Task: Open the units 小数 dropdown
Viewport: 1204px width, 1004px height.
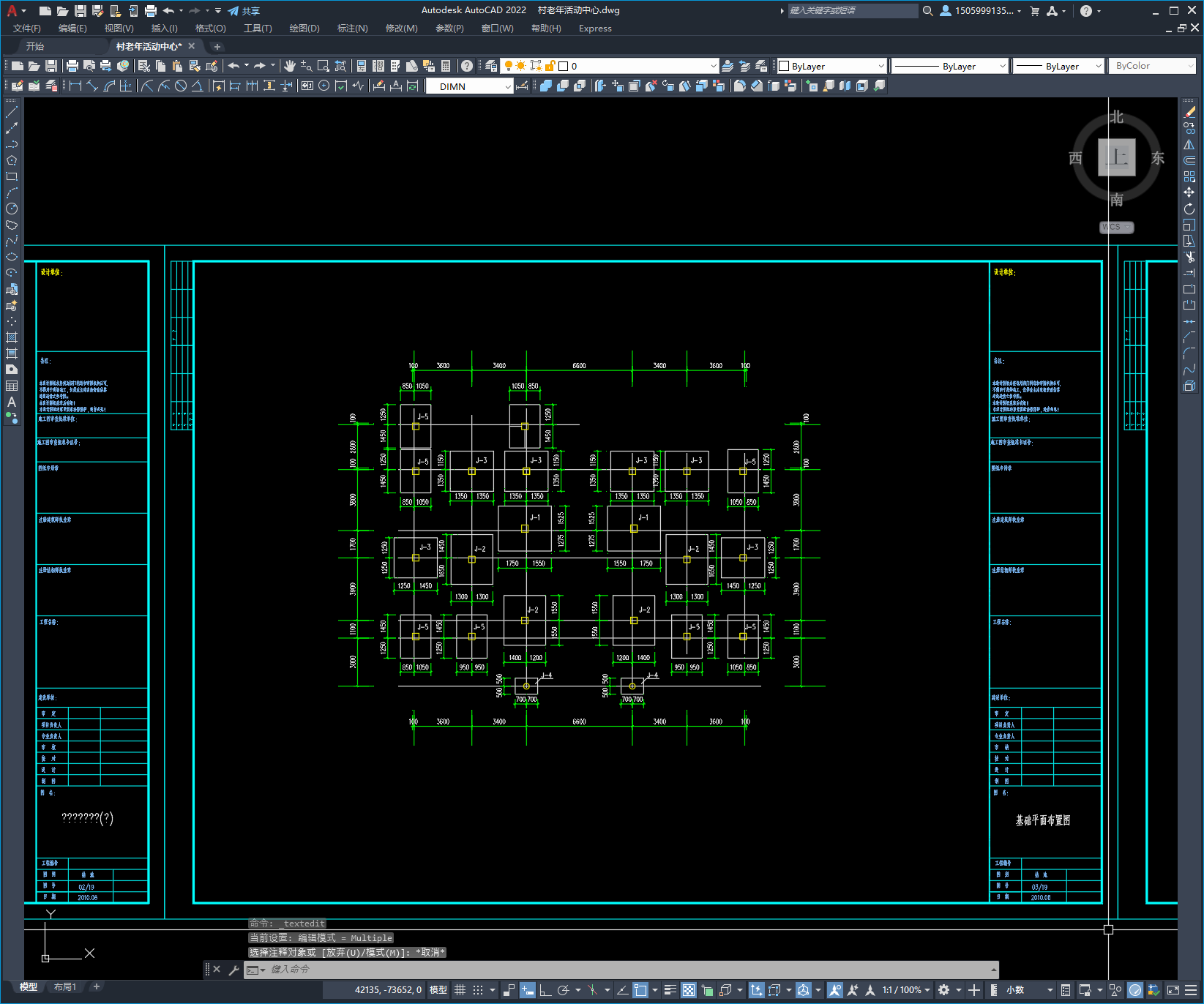Action: coord(1031,990)
